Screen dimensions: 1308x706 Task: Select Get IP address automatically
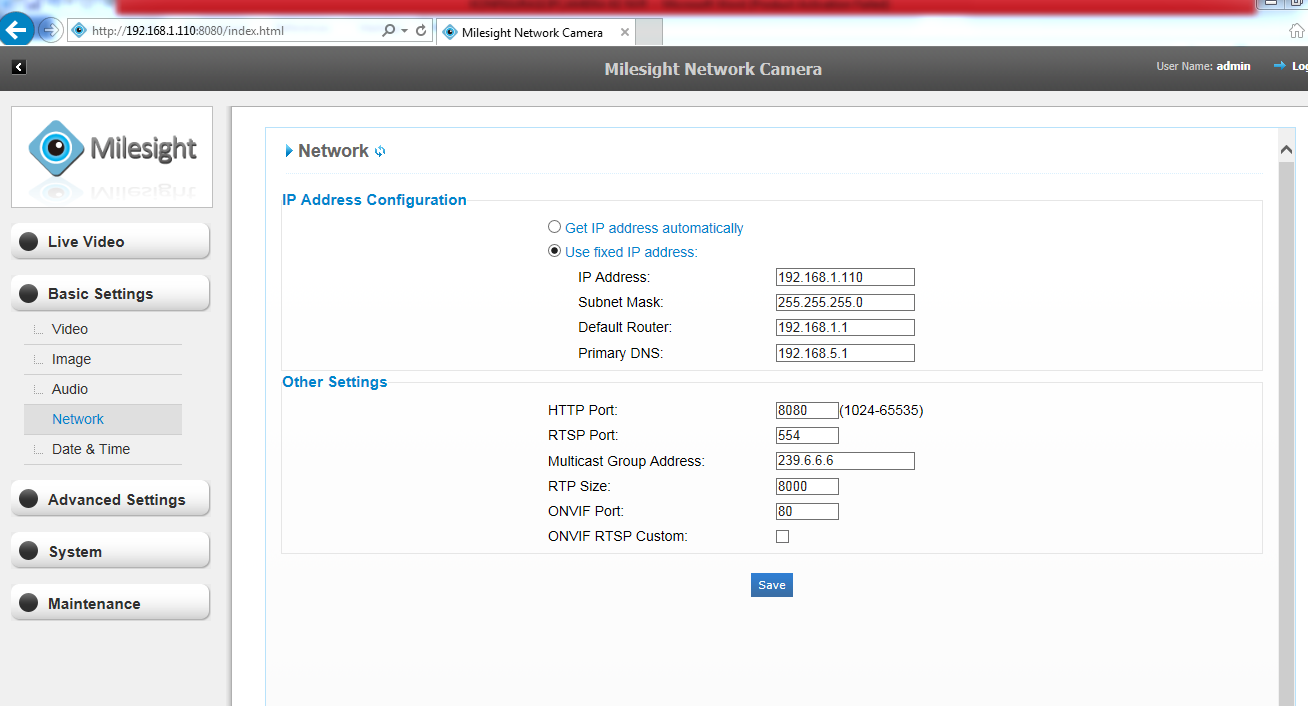click(554, 227)
